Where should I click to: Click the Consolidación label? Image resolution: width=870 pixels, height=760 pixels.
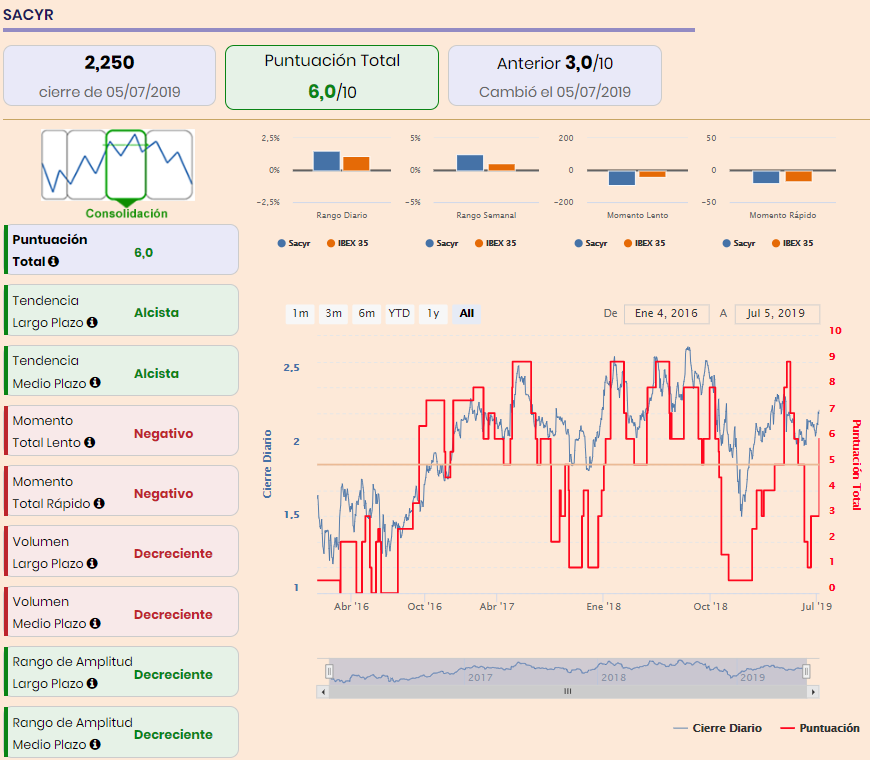coord(127,214)
